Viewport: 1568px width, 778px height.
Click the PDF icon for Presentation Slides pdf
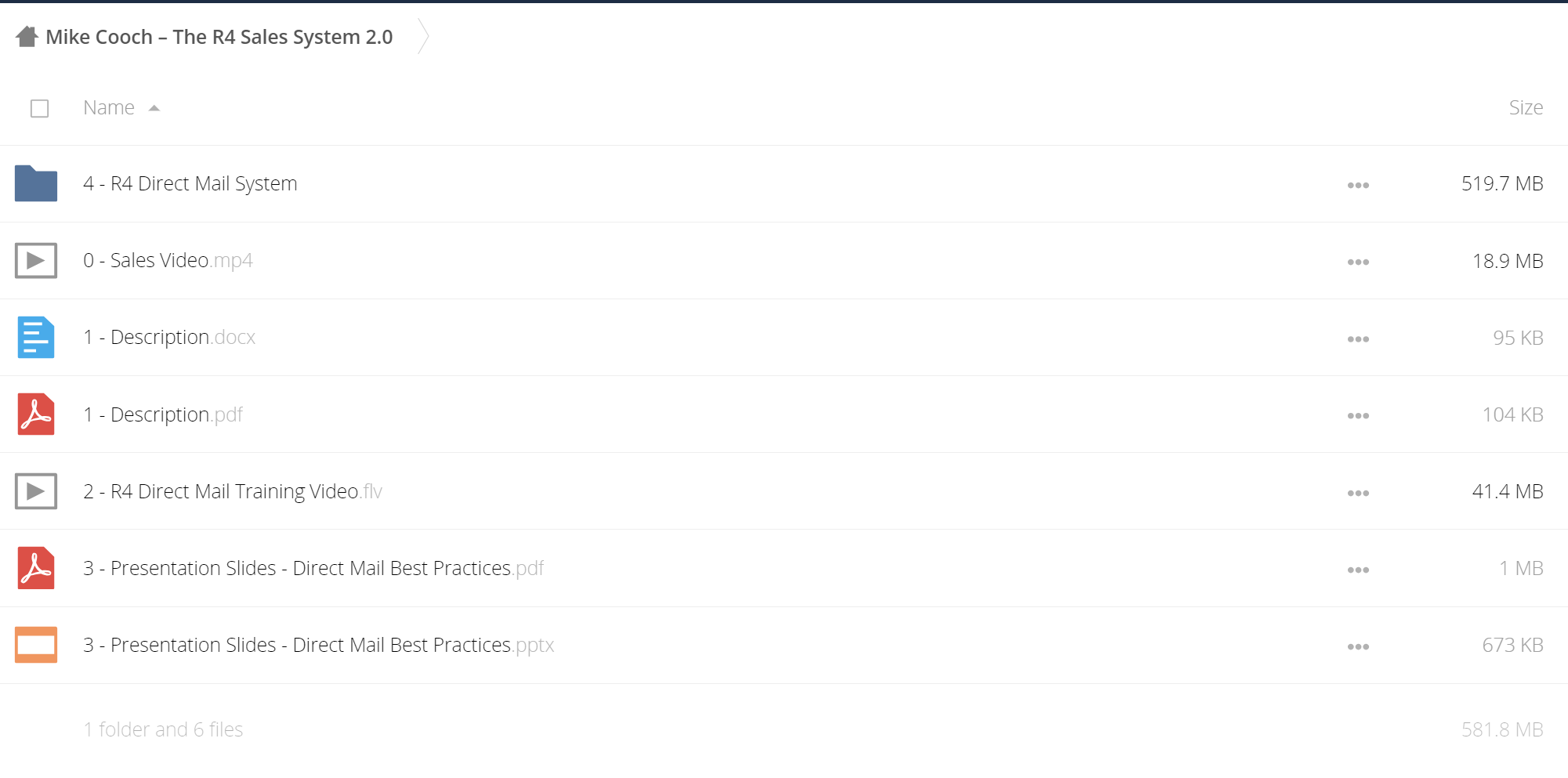[36, 568]
